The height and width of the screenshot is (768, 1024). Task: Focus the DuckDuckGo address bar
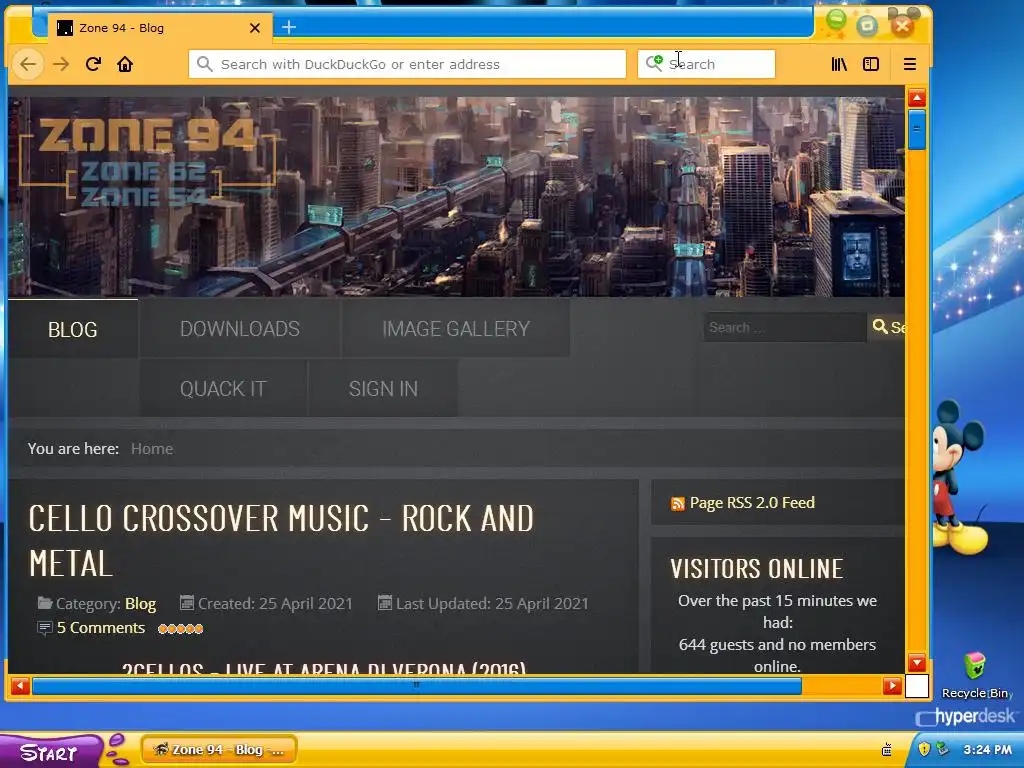[407, 64]
